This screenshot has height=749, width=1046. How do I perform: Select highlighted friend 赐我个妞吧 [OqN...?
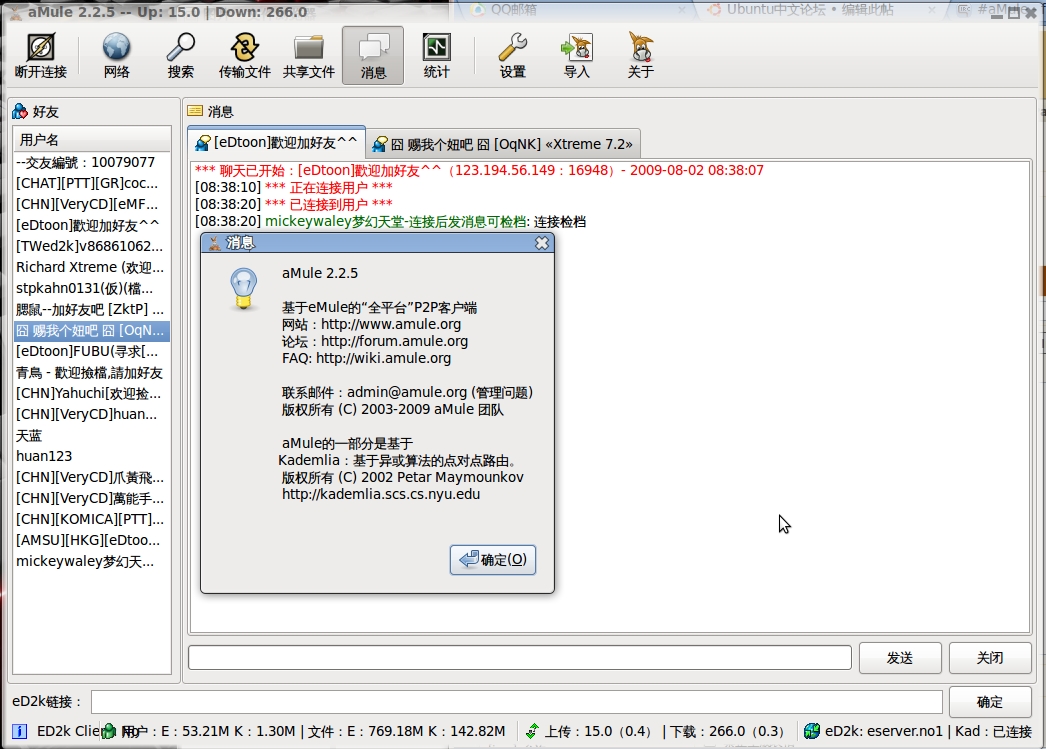tap(92, 330)
